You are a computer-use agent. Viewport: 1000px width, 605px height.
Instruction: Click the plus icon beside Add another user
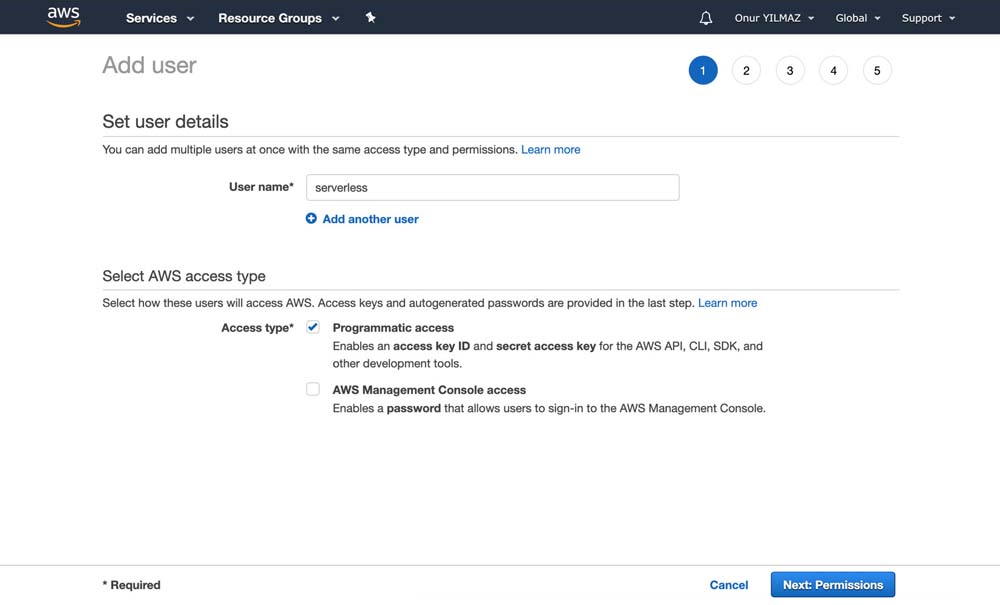tap(311, 219)
